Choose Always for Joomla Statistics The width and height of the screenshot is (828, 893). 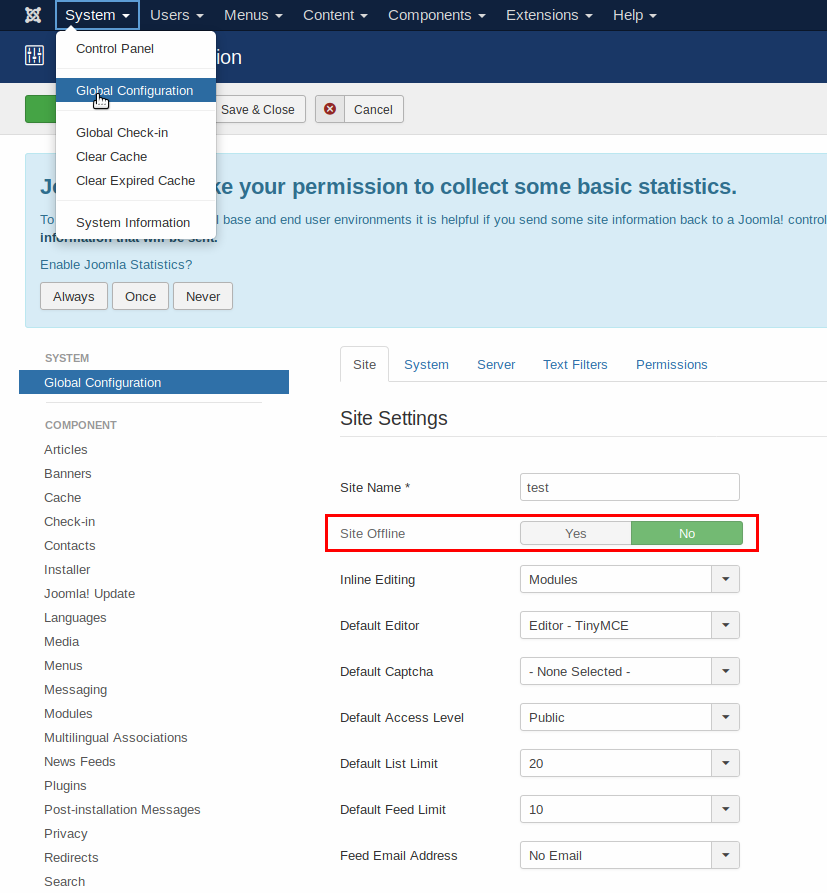point(74,296)
